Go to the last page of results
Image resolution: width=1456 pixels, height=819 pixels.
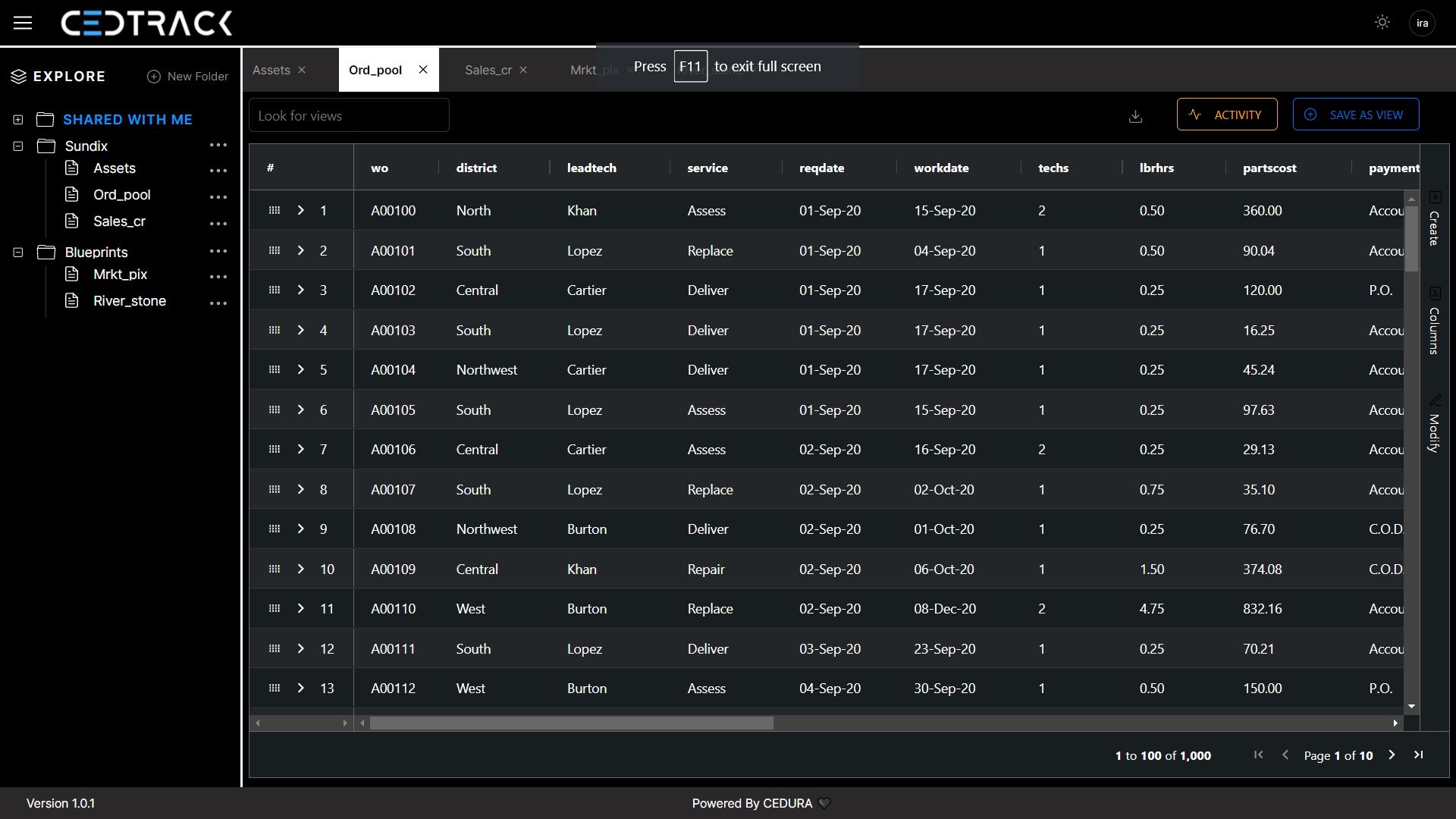pos(1418,755)
